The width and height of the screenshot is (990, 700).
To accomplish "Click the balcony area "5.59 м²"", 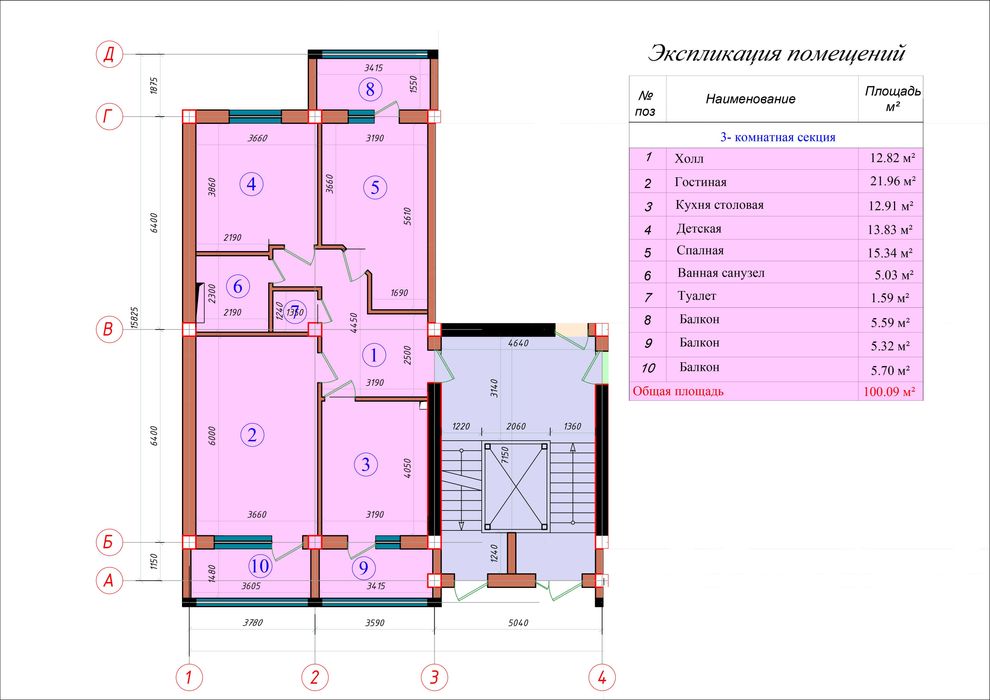I will coord(890,323).
